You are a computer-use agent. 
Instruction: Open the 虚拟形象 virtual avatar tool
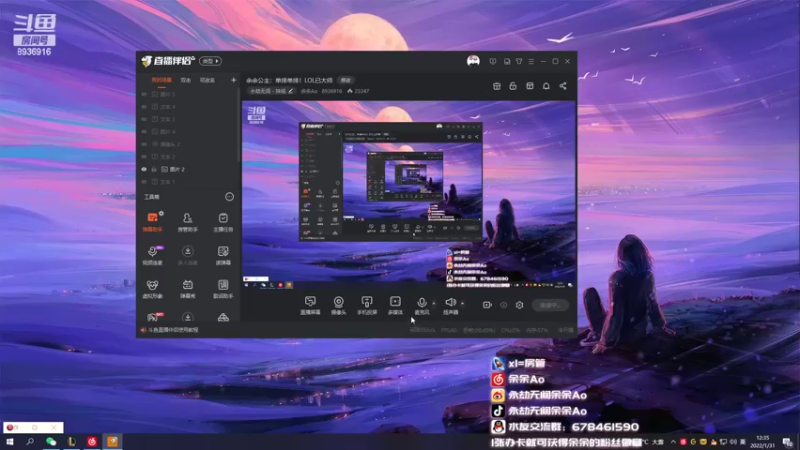click(152, 288)
